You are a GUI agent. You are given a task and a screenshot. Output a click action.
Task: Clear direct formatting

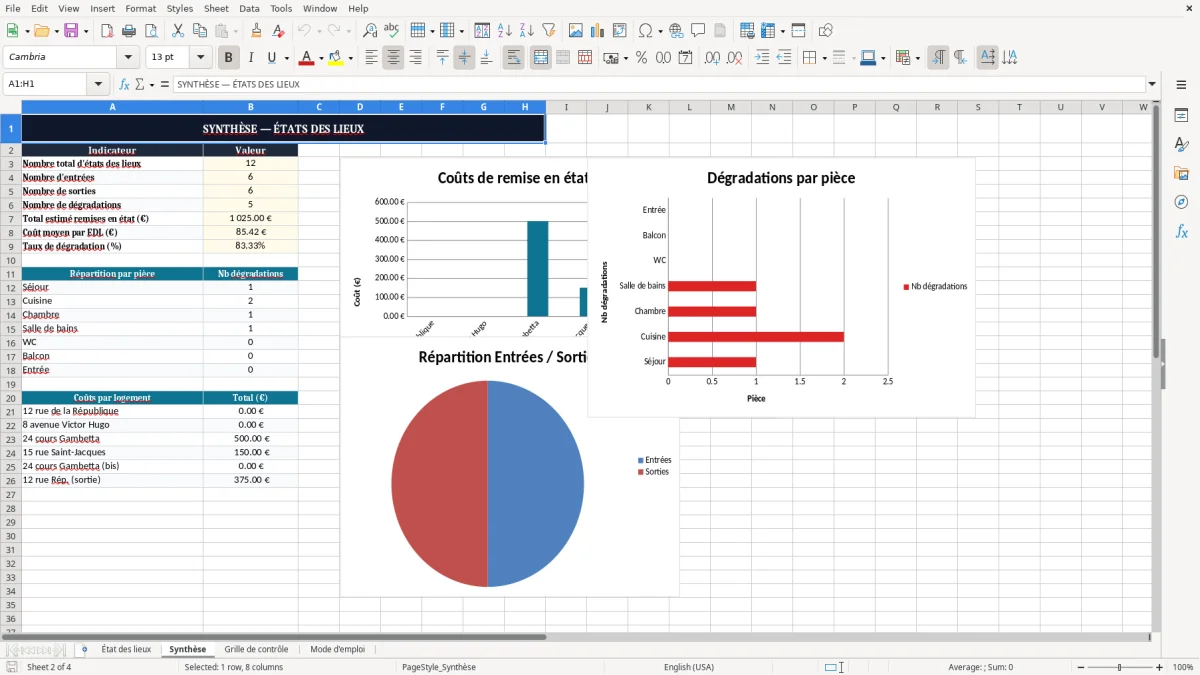279,31
